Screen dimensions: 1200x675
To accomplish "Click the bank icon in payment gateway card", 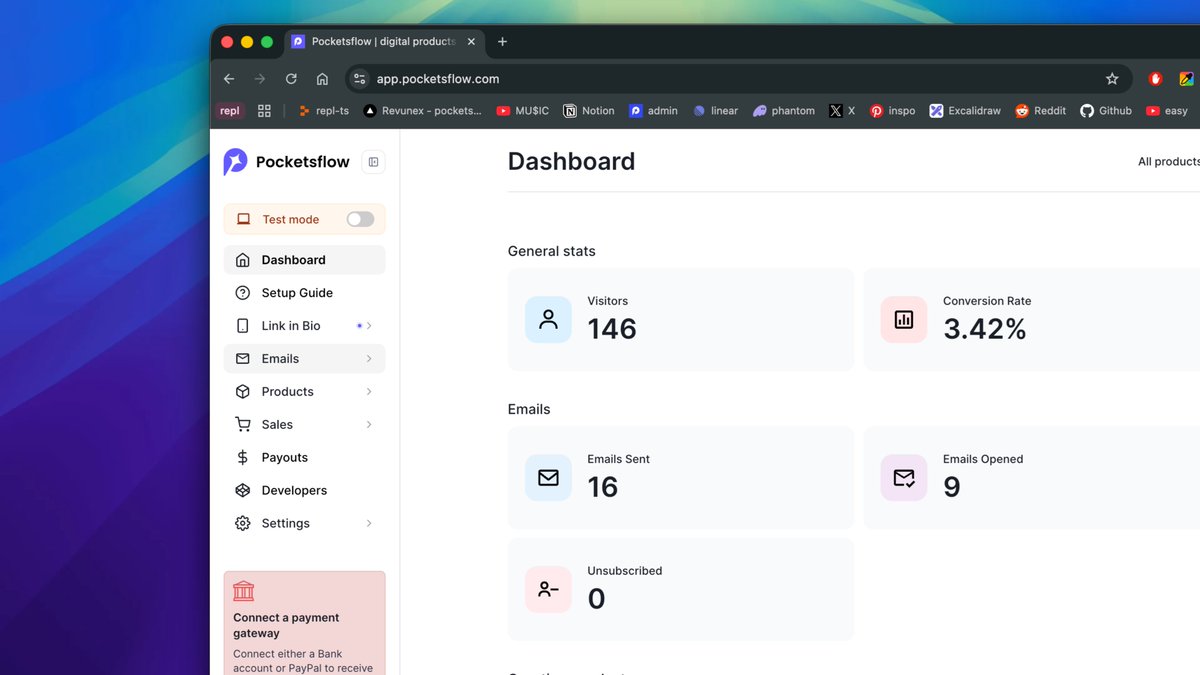I will [243, 591].
